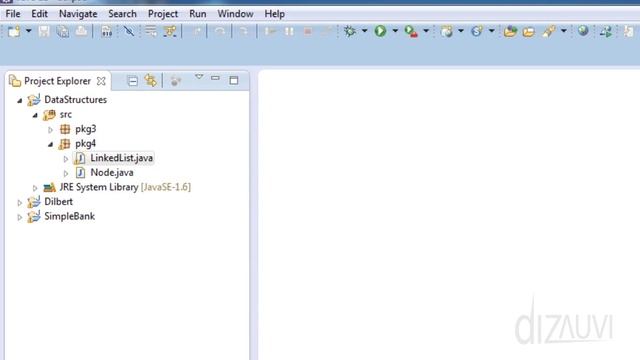Collapse the DataStructures project node
Viewport: 640px width, 360px height.
(20, 100)
